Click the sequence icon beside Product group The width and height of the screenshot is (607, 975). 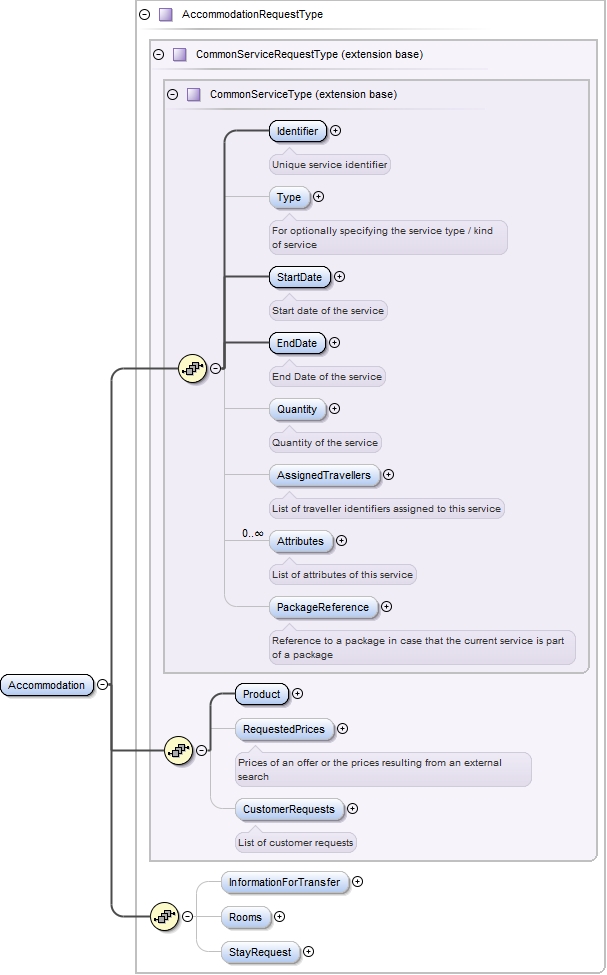tap(178, 749)
